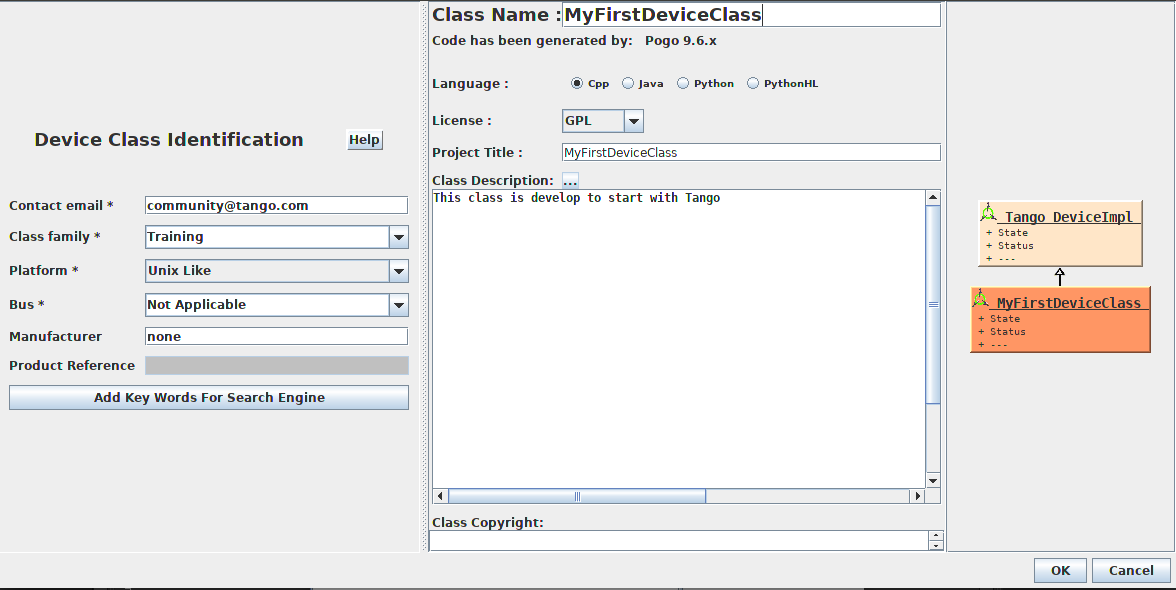This screenshot has width=1176, height=590.
Task: Select Python language radio button
Action: pos(682,83)
